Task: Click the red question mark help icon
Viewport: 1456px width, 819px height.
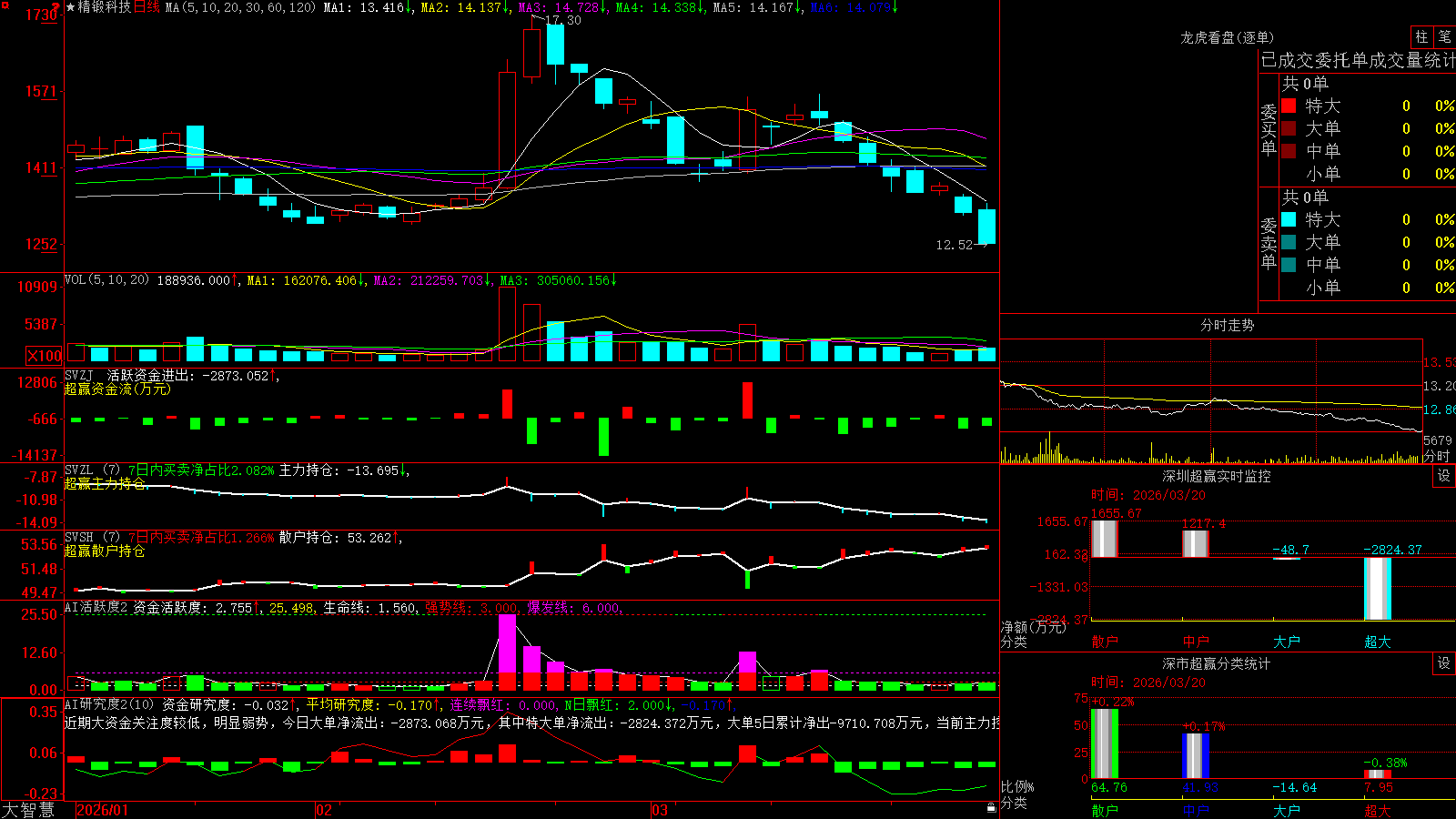Action: (56, 6)
